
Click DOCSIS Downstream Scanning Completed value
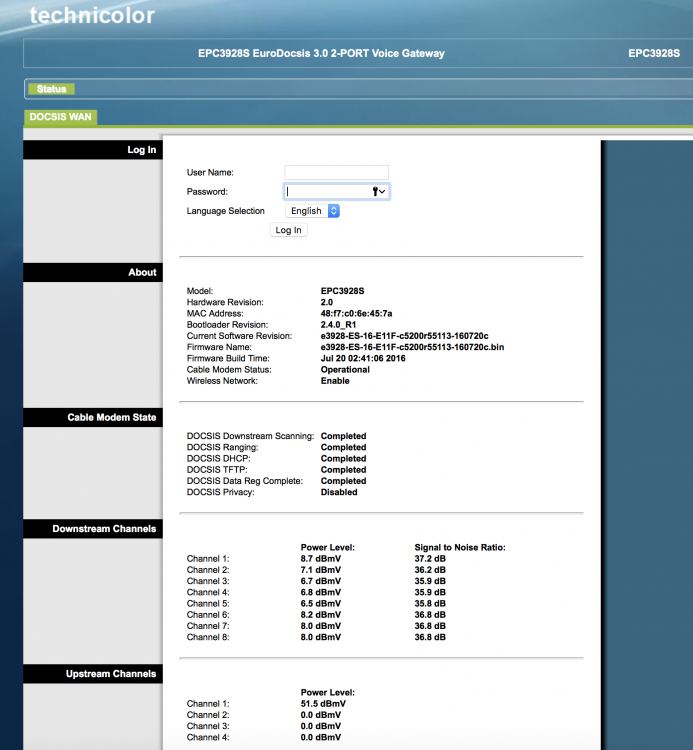pos(343,436)
